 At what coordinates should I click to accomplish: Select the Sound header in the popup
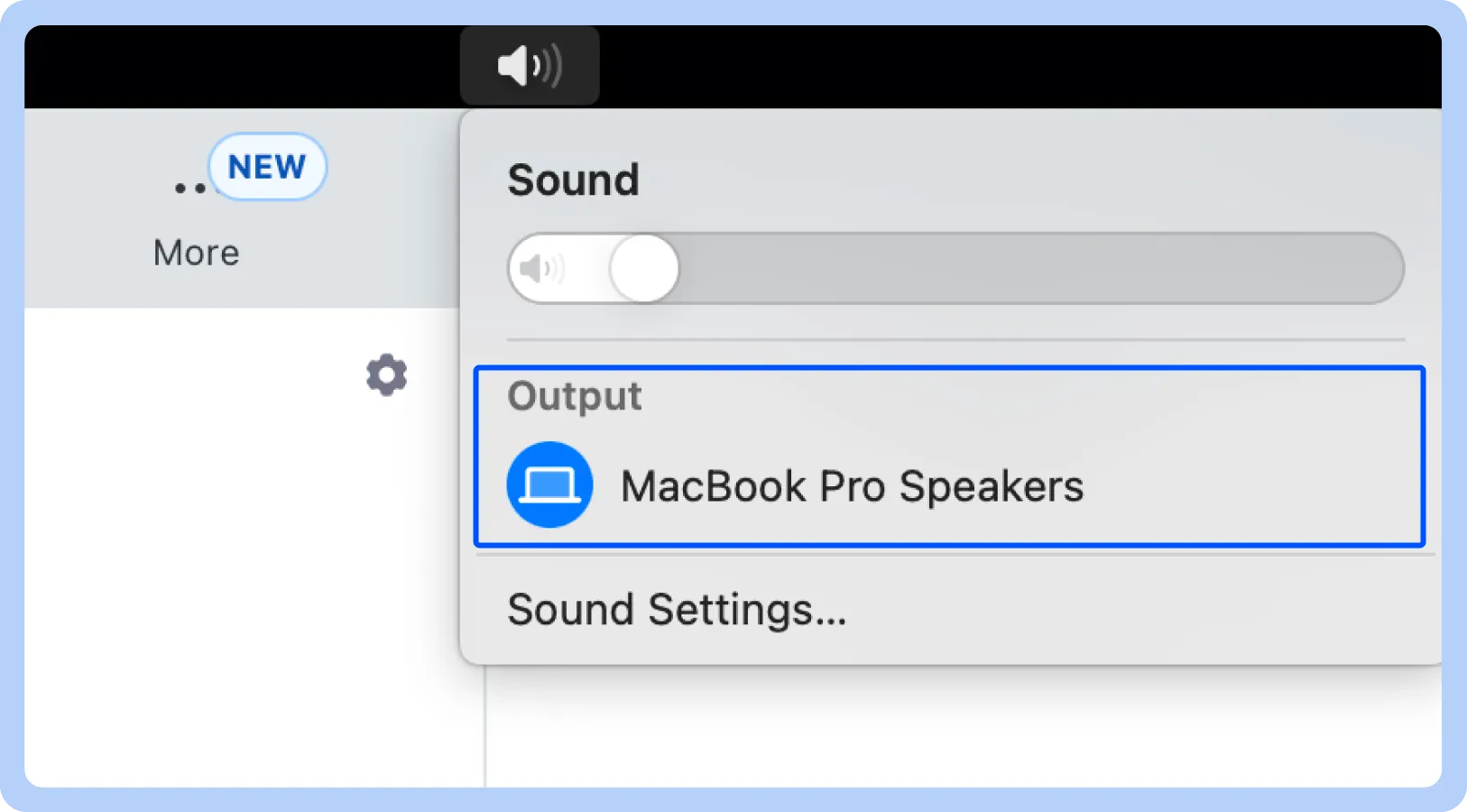tap(574, 180)
